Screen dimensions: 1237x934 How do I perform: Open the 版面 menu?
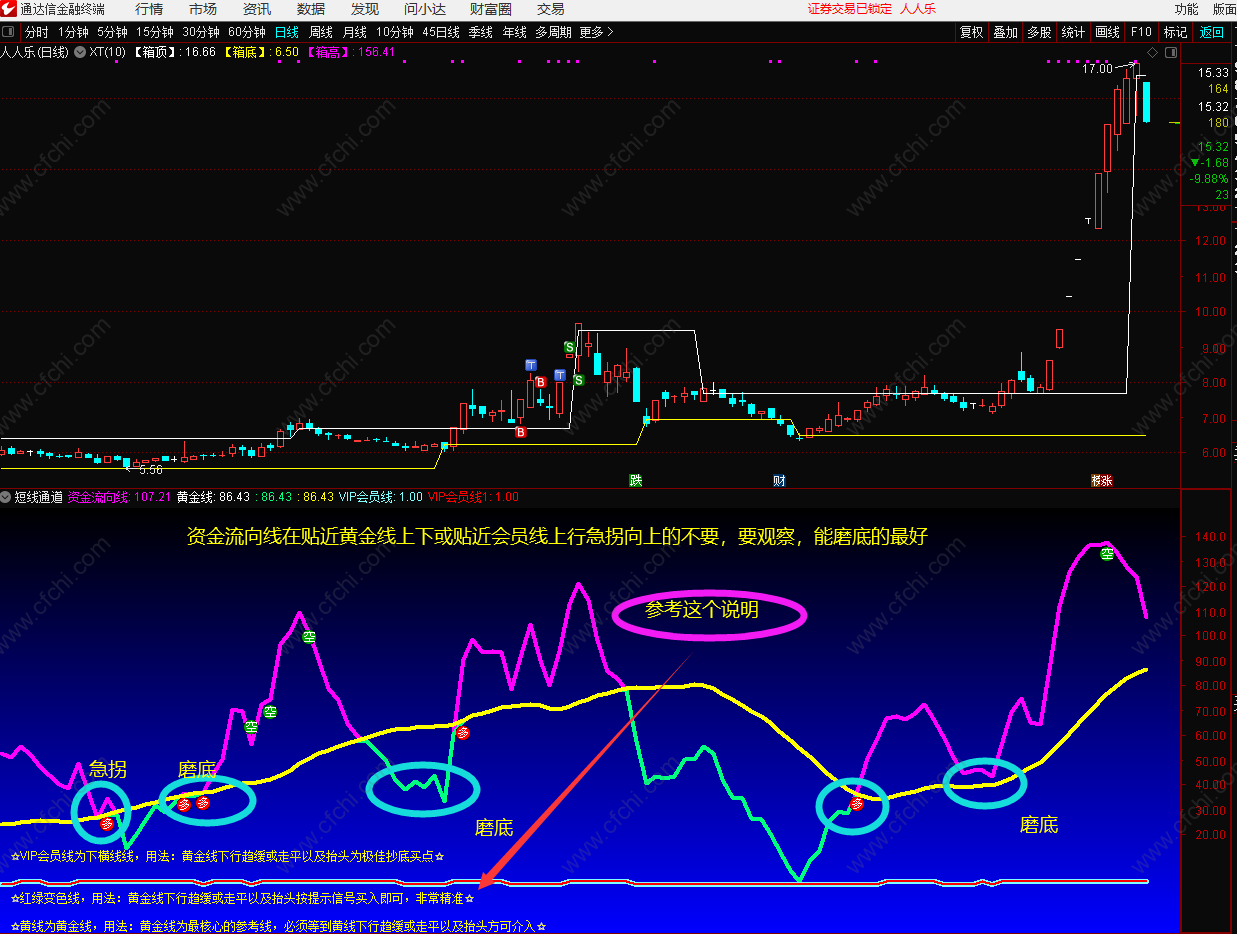pyautogui.click(x=1224, y=9)
